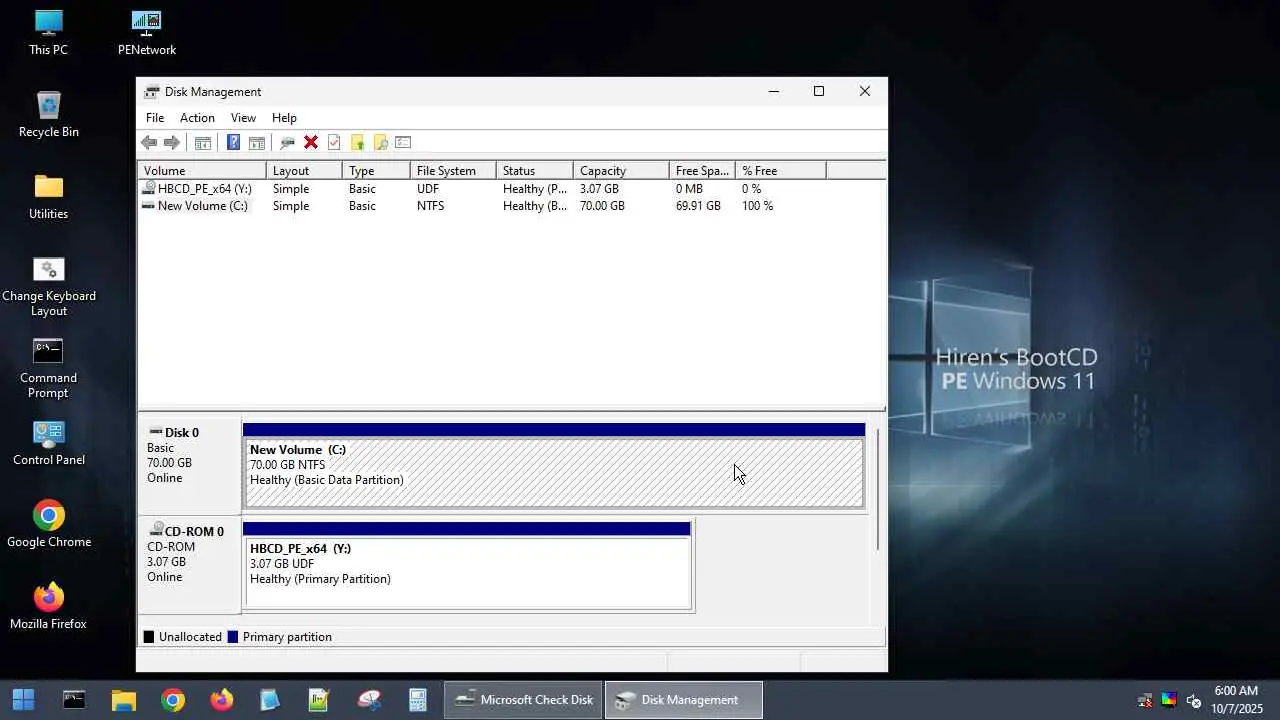This screenshot has width=1280, height=720.
Task: Click the checkmark page Properties toolbar icon
Action: [x=334, y=143]
